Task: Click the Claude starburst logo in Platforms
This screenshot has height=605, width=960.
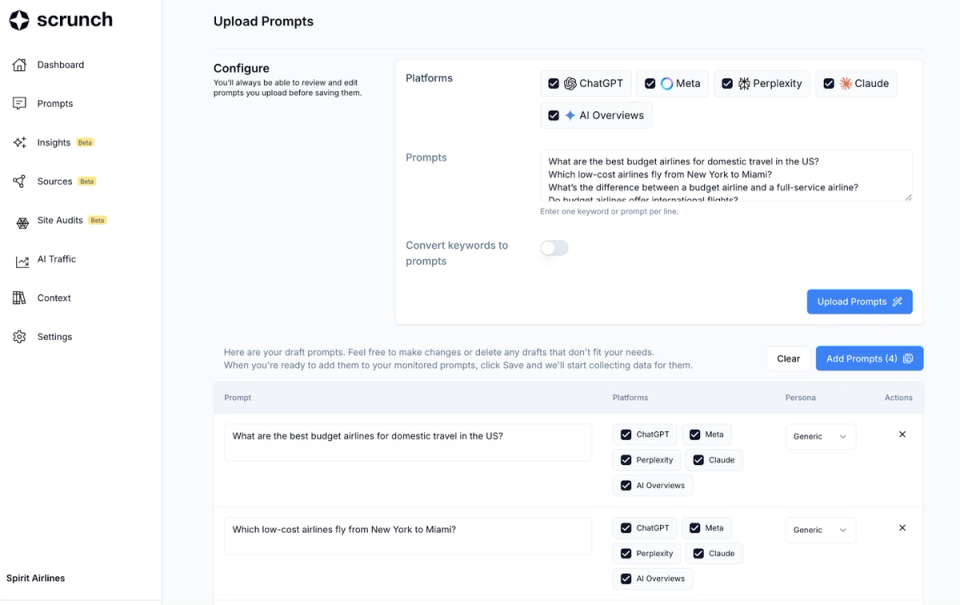Action: (846, 83)
